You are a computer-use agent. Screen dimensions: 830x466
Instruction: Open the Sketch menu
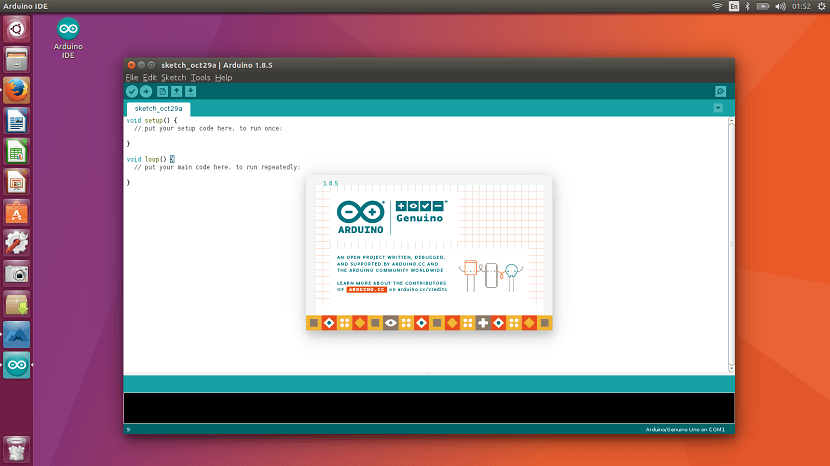point(173,77)
